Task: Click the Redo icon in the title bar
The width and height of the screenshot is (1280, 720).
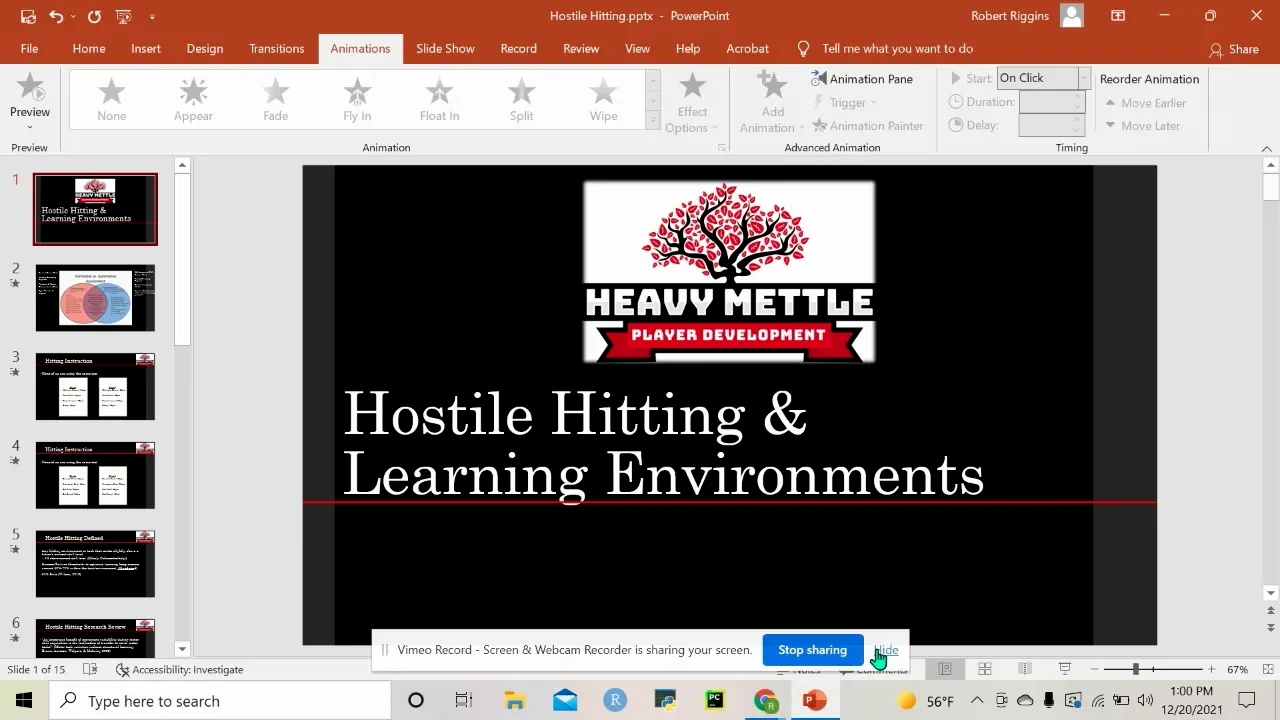Action: coord(94,16)
